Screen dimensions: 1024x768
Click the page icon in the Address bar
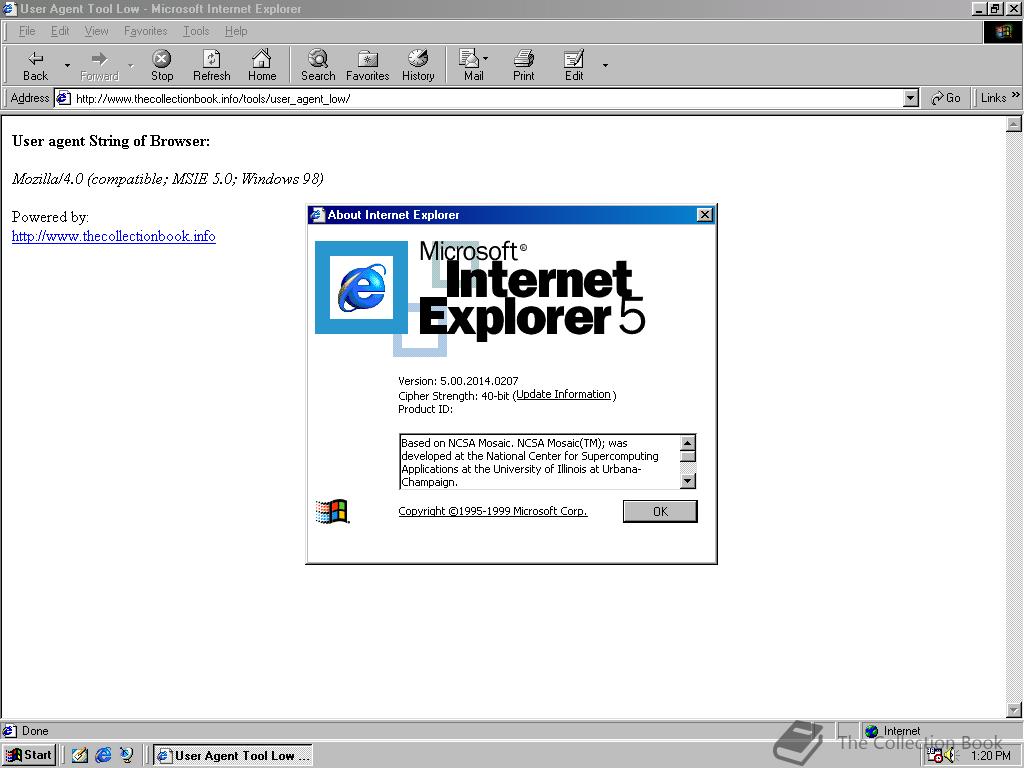[63, 99]
